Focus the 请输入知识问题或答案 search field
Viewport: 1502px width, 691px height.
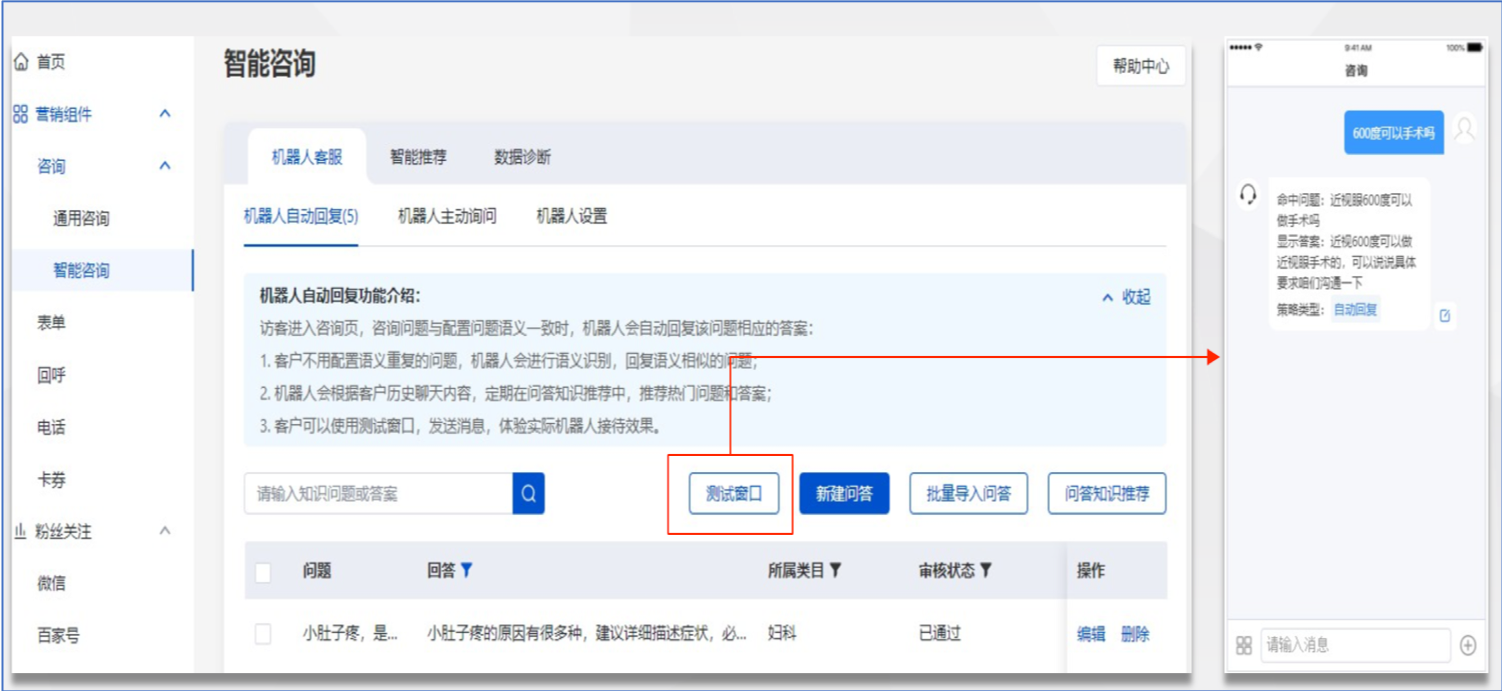[378, 494]
